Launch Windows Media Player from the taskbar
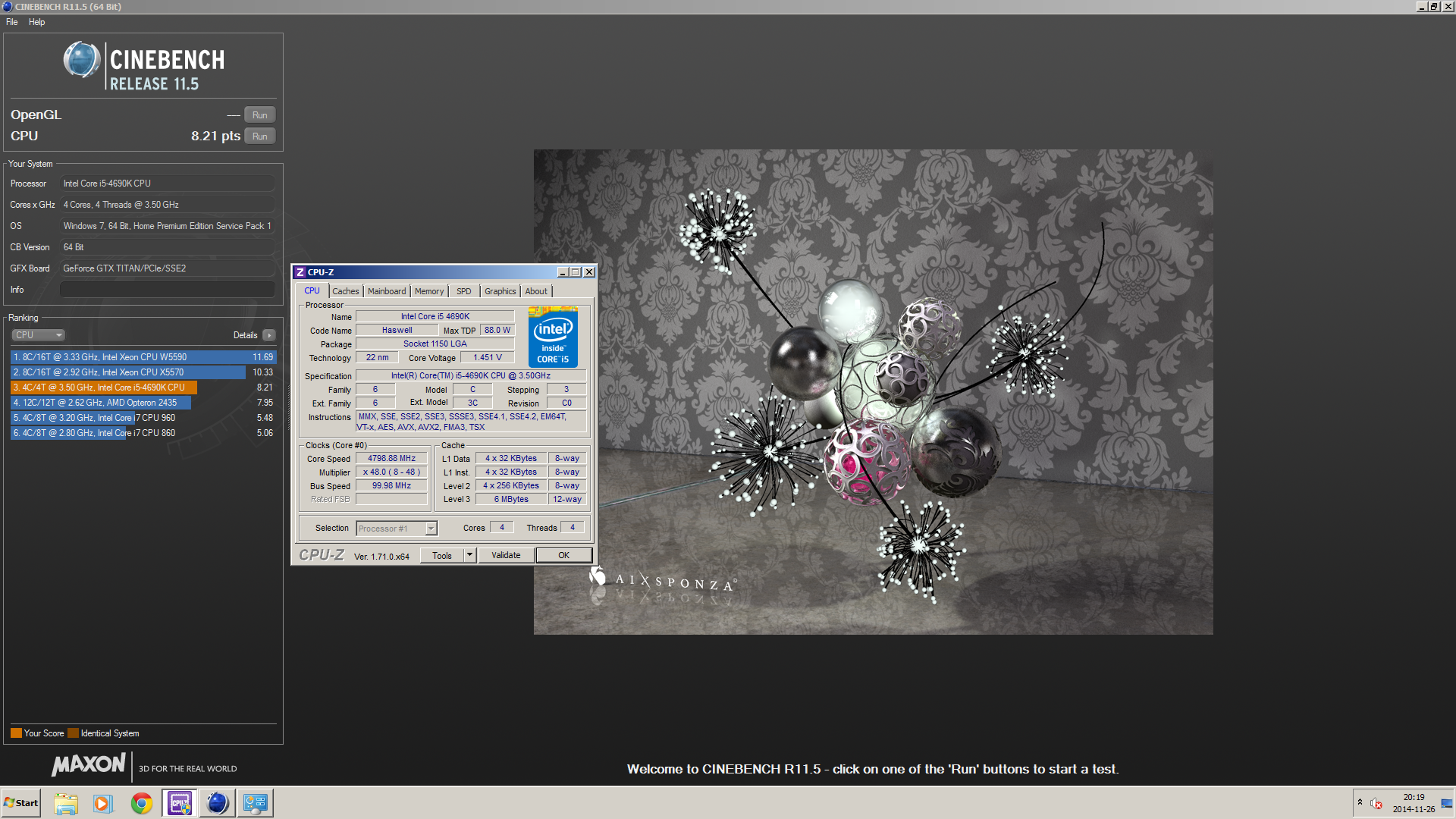This screenshot has height=819, width=1456. 103,803
